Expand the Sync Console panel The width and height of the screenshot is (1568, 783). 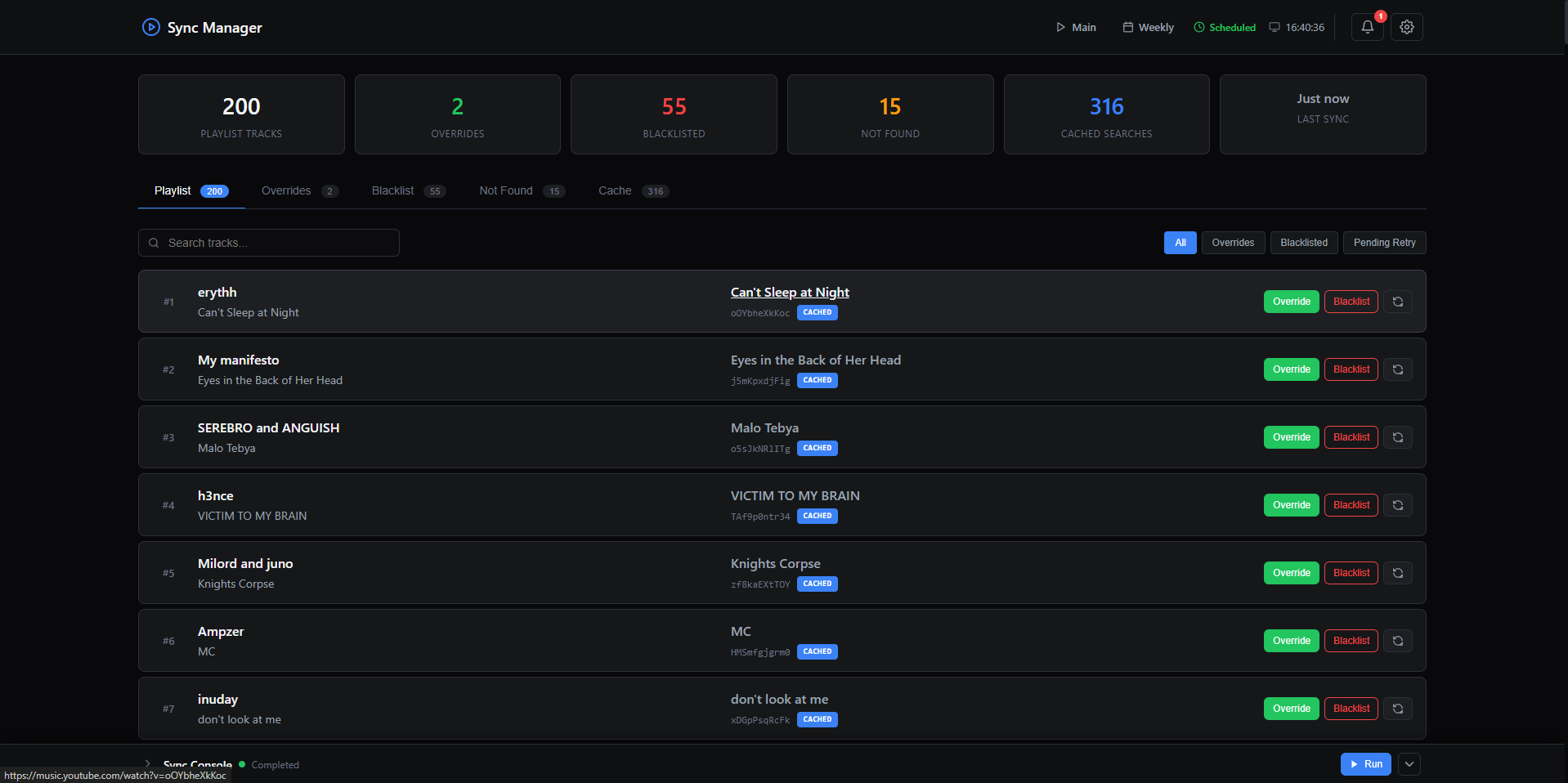pos(147,763)
